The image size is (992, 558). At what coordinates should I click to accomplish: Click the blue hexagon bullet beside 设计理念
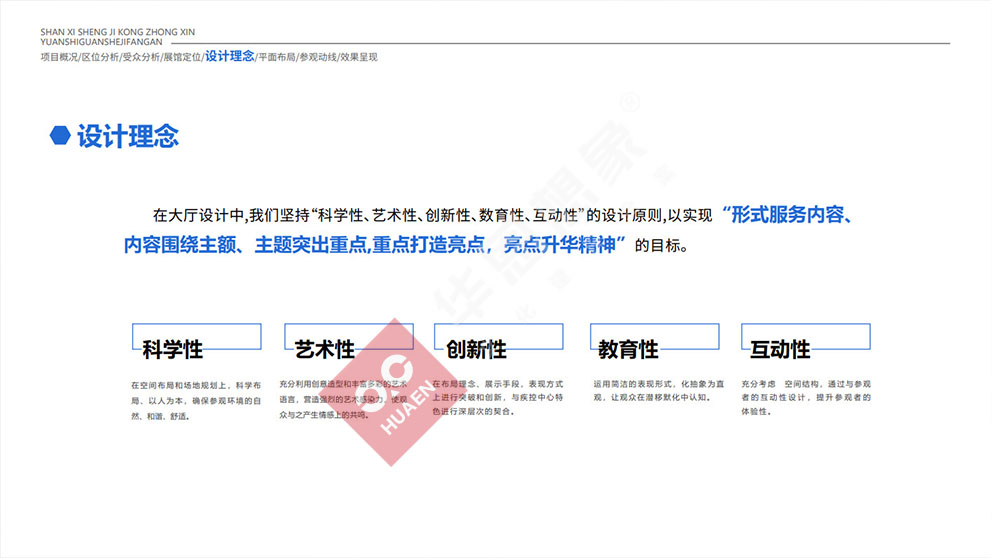click(60, 136)
